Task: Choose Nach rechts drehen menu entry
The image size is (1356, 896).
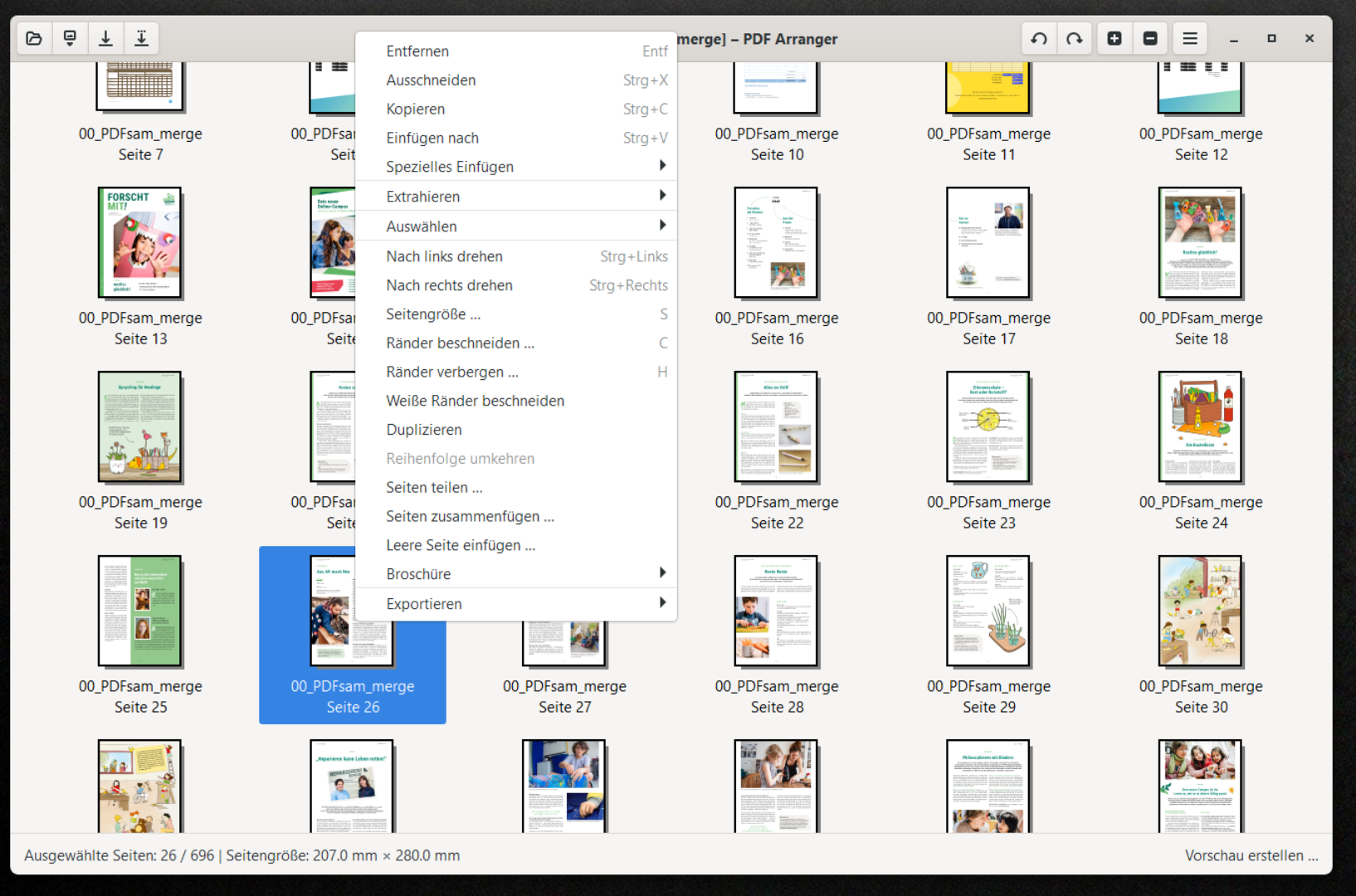Action: pos(449,285)
